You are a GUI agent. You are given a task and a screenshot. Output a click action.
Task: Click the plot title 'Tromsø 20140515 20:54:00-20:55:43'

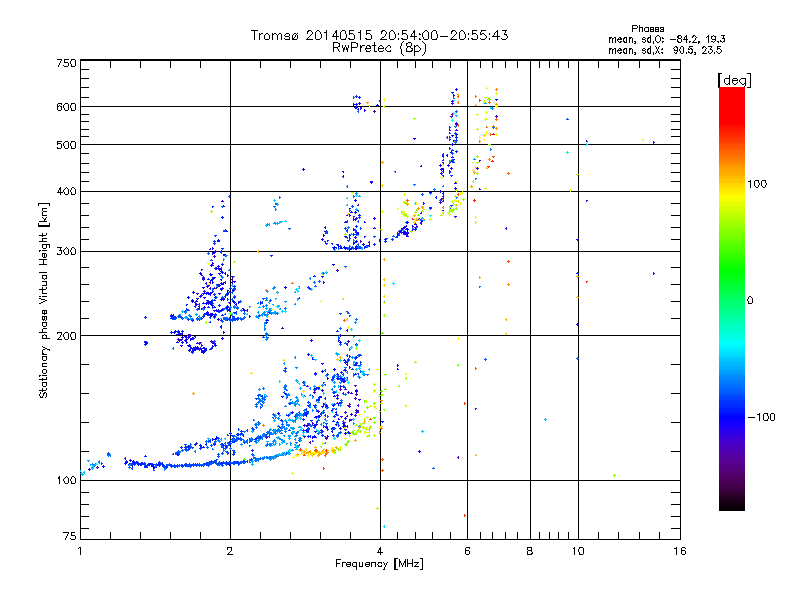point(379,35)
